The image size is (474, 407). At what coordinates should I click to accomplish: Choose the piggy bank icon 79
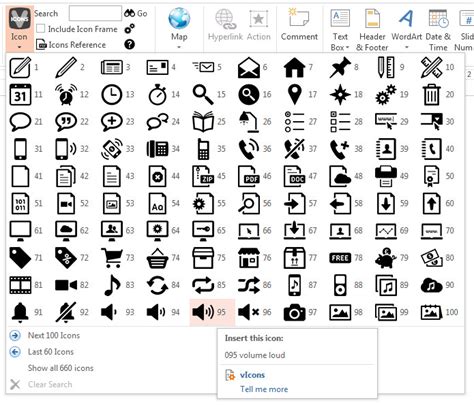pyautogui.click(x=386, y=258)
